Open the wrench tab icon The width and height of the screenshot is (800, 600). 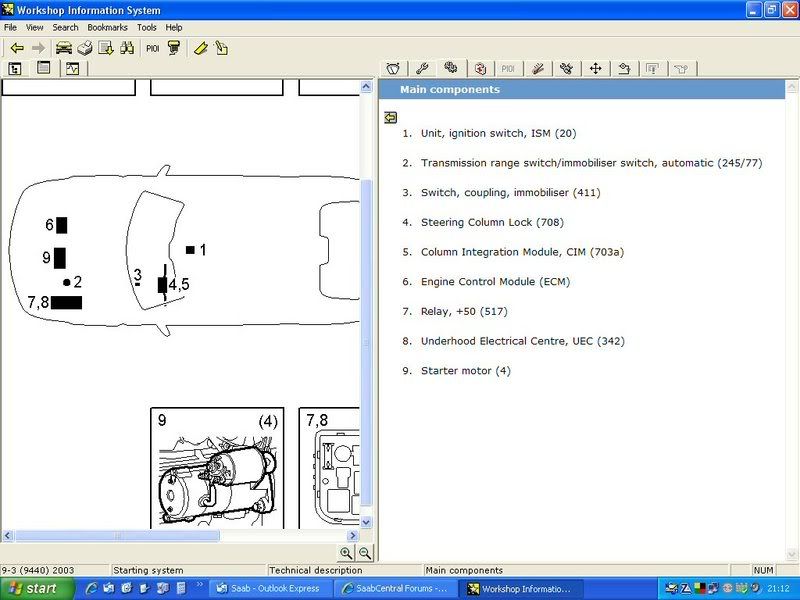(x=422, y=69)
